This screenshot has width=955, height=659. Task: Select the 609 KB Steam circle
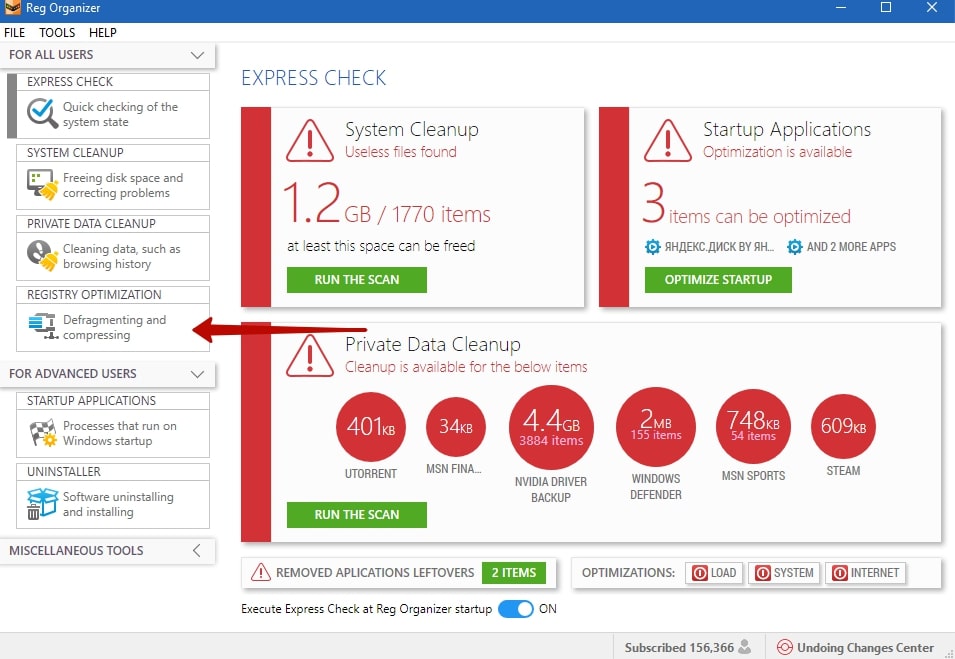[843, 426]
